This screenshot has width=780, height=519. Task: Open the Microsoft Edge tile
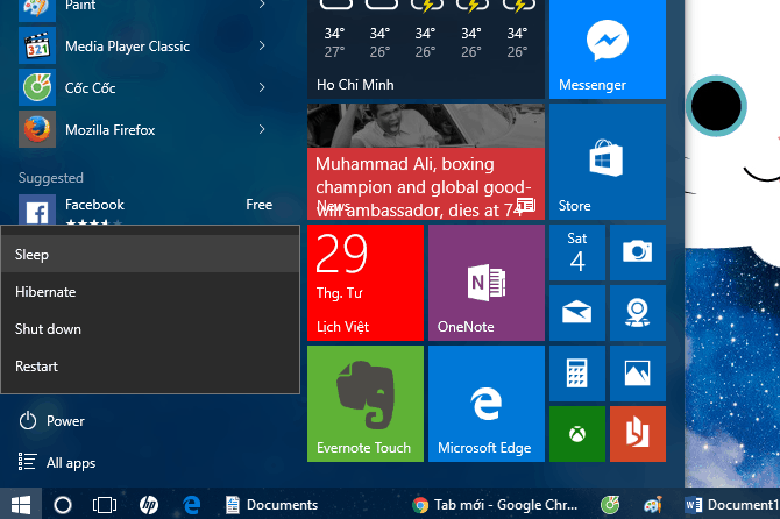click(486, 403)
